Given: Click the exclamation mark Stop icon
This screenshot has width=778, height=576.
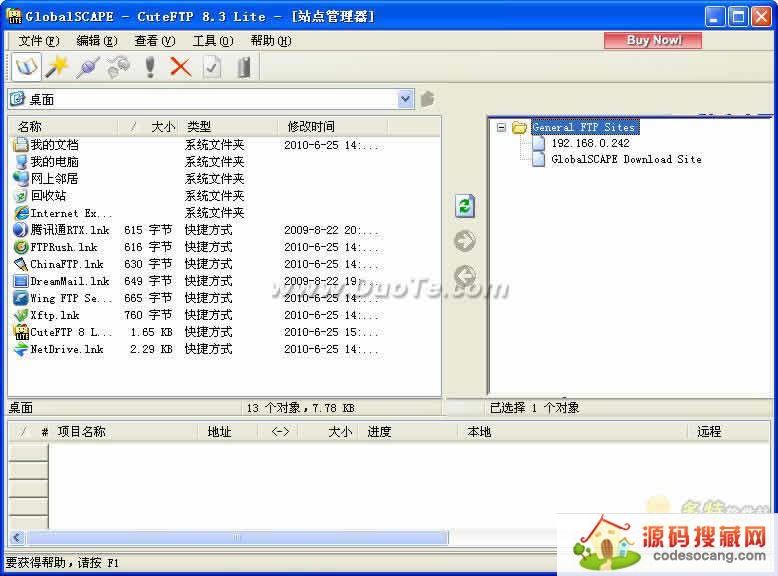Looking at the screenshot, I should tap(150, 67).
